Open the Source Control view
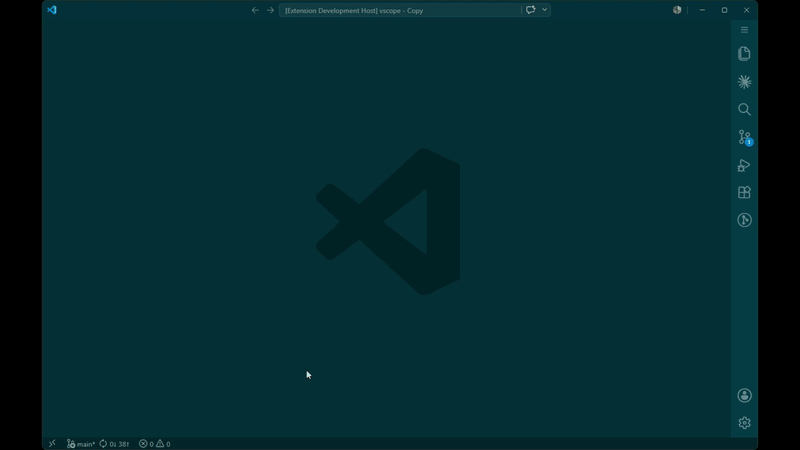Viewport: 800px width, 450px height. [x=744, y=137]
